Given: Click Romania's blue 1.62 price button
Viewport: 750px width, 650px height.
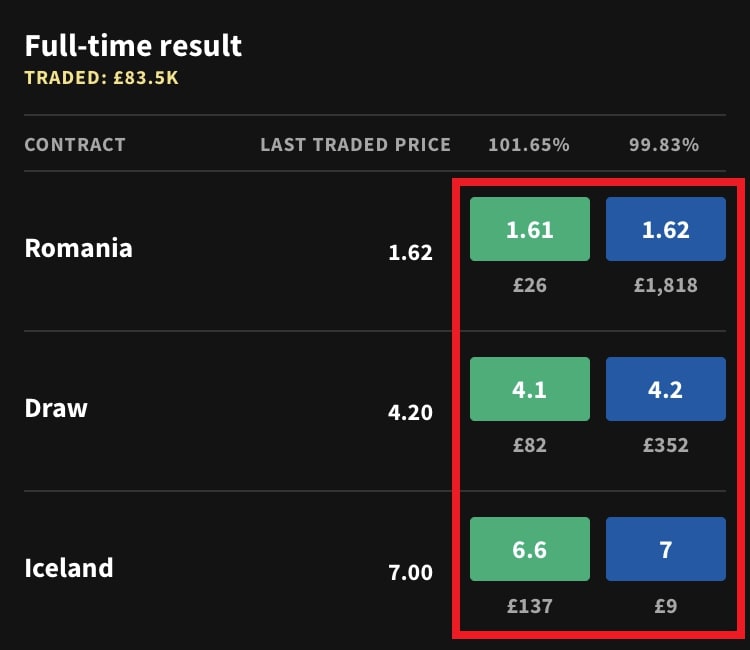Looking at the screenshot, I should point(665,229).
